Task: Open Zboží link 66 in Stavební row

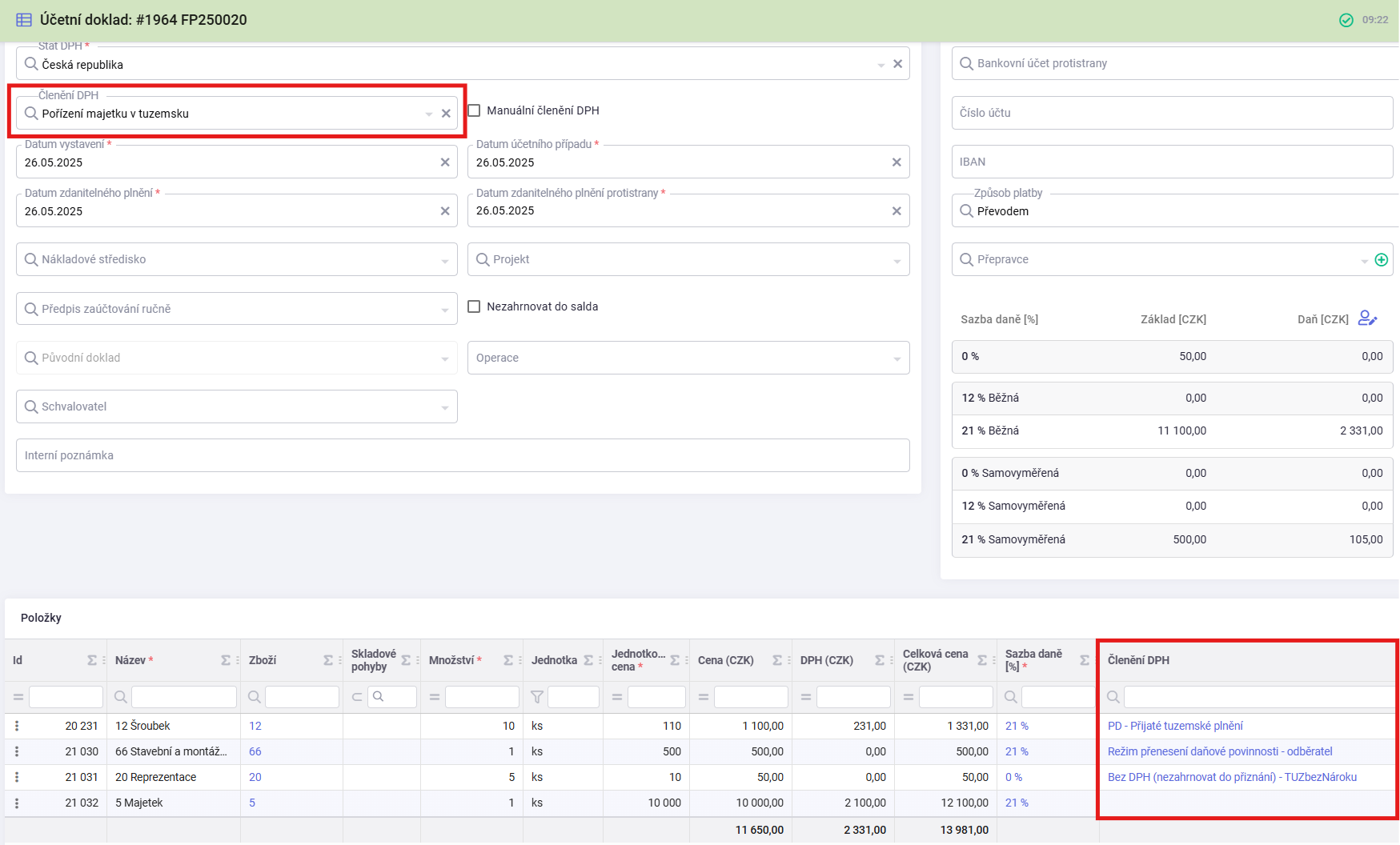Action: click(x=255, y=751)
